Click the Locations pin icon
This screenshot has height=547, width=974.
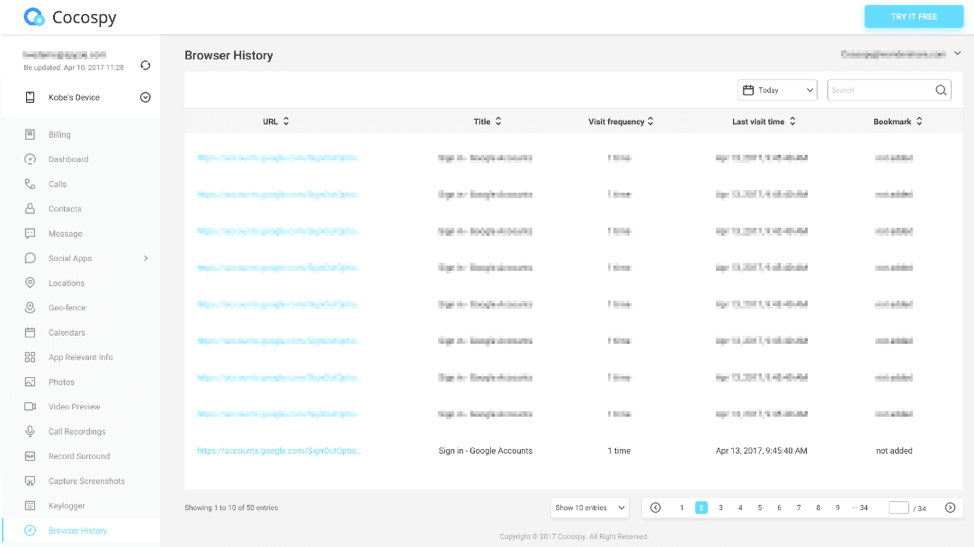(x=30, y=283)
